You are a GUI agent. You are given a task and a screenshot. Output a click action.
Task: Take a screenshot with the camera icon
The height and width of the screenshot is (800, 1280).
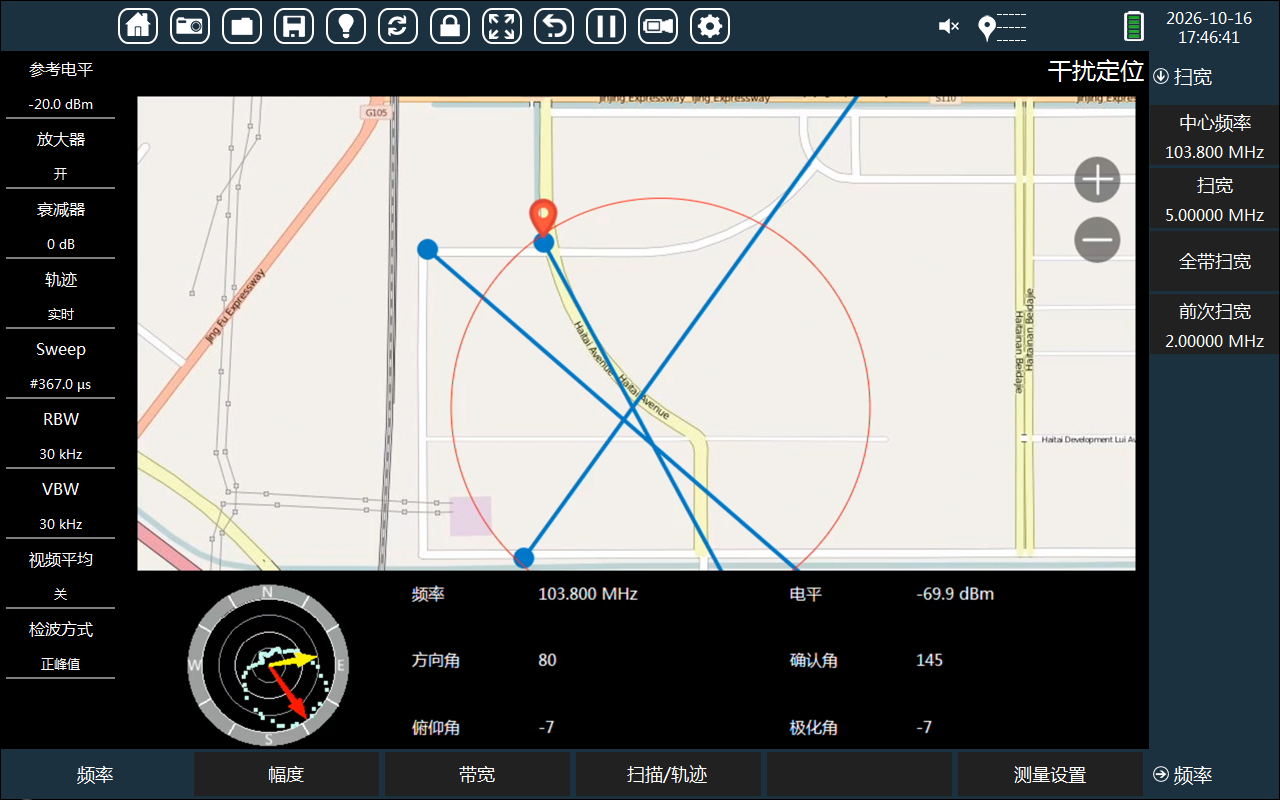[190, 26]
